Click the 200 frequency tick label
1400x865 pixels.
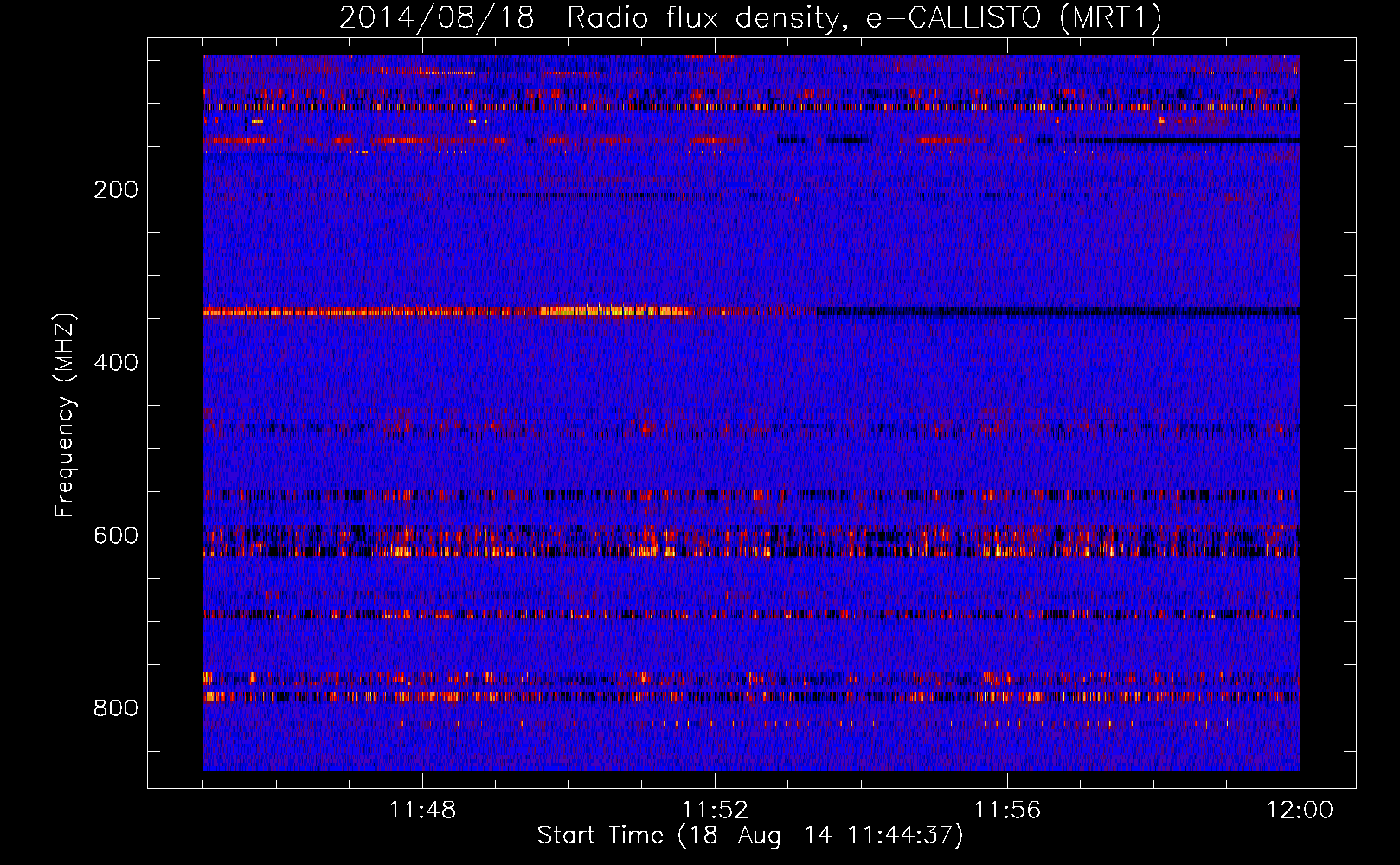pyautogui.click(x=116, y=189)
